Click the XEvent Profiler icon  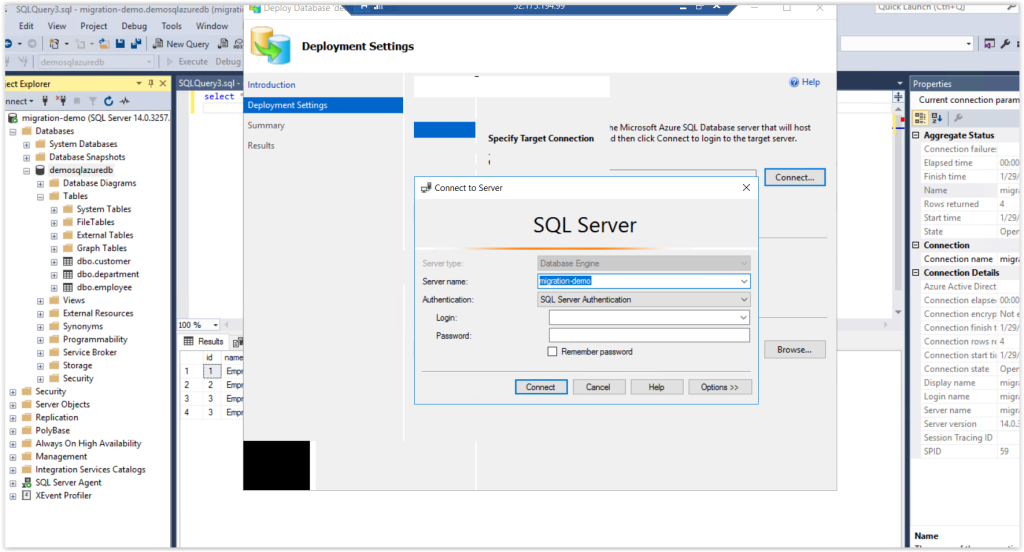click(27, 495)
